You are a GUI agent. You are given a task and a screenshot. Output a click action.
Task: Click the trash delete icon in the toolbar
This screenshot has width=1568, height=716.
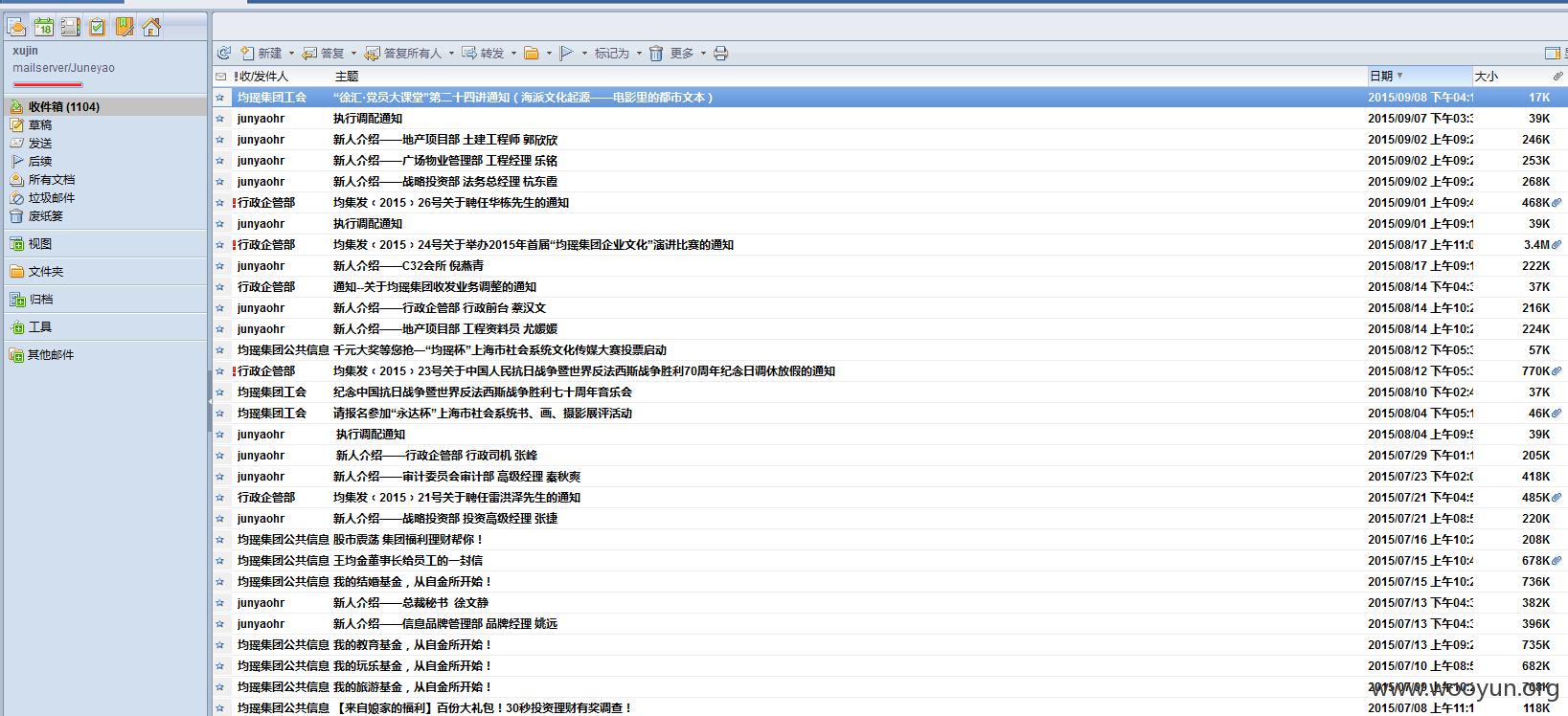(x=656, y=54)
